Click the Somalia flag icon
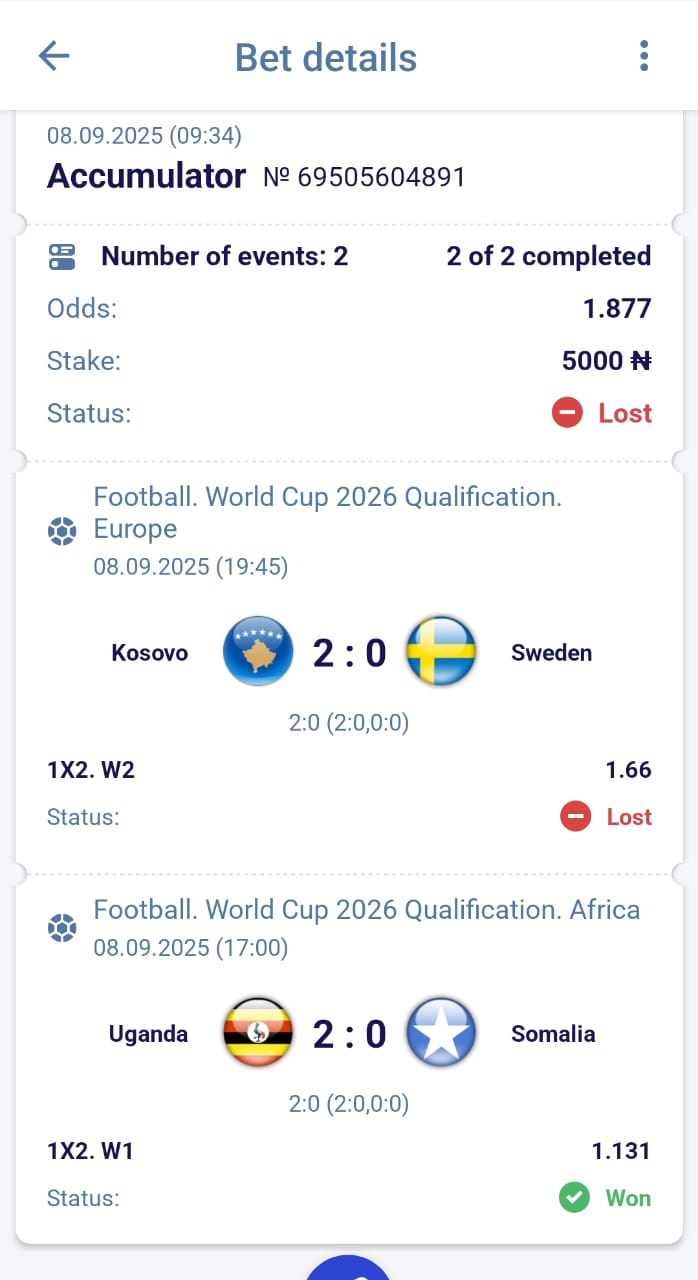698x1280 pixels. click(x=441, y=1033)
